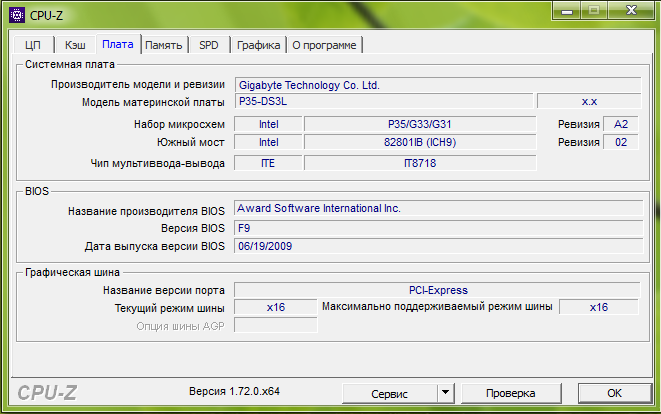Open the Кэш tab
The height and width of the screenshot is (414, 661).
click(x=75, y=45)
